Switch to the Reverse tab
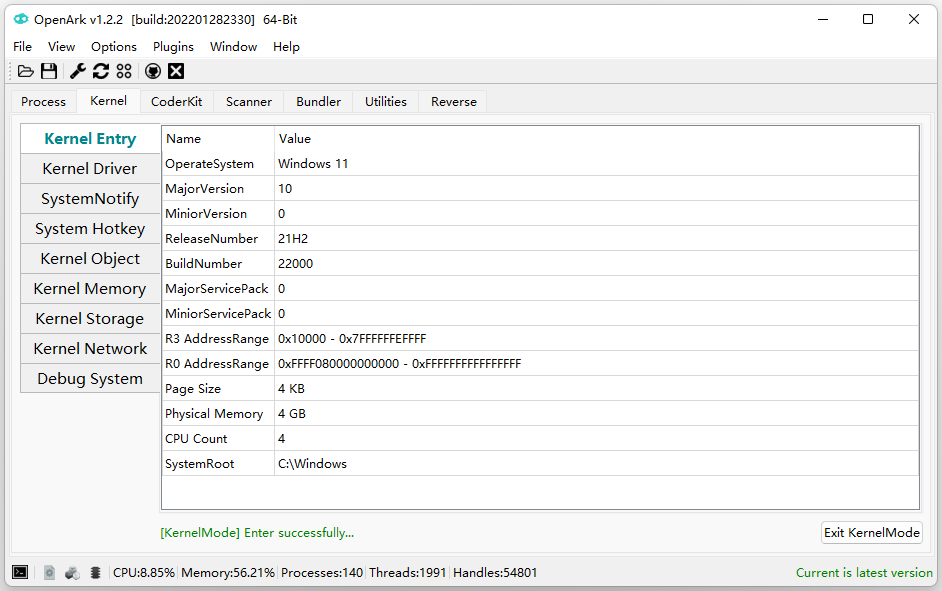The width and height of the screenshot is (942, 591). pos(454,102)
